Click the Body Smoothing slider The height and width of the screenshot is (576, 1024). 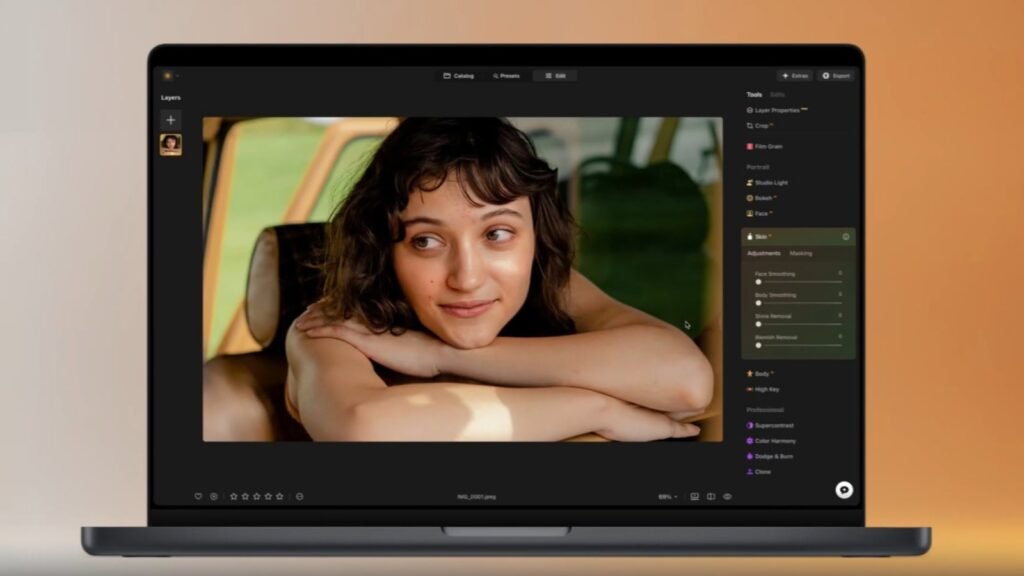pos(799,303)
